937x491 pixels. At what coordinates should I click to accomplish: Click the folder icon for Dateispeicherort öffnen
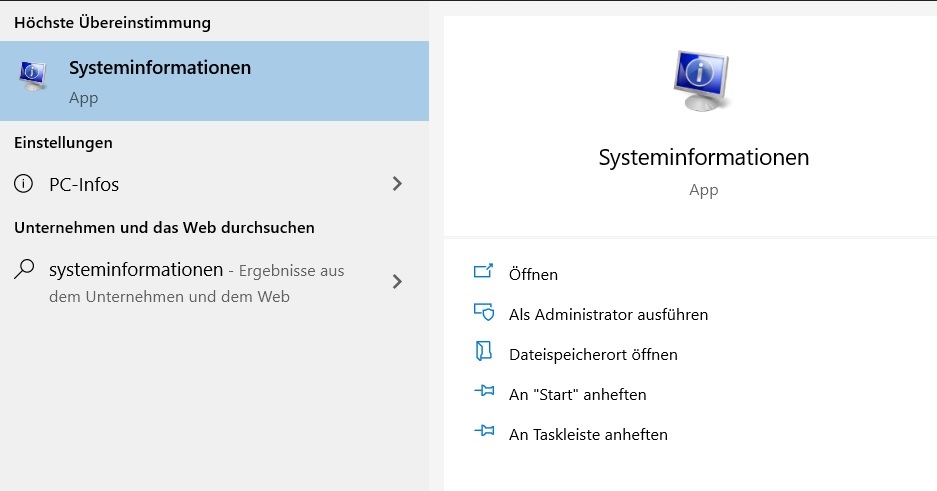pyautogui.click(x=483, y=351)
